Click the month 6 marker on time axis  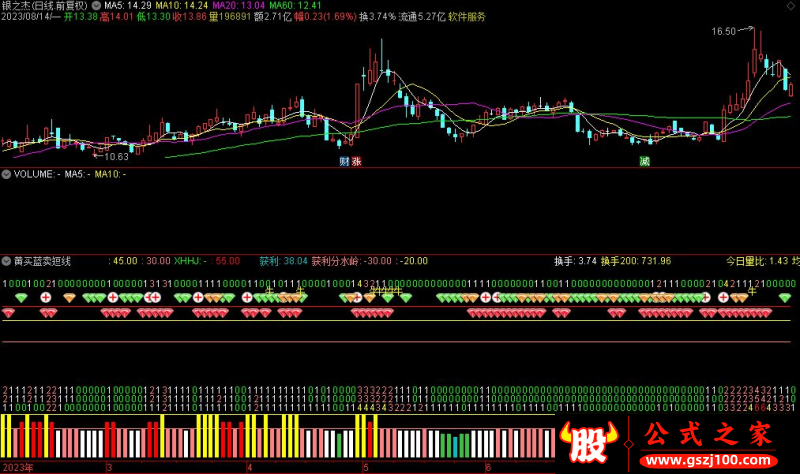(x=488, y=467)
